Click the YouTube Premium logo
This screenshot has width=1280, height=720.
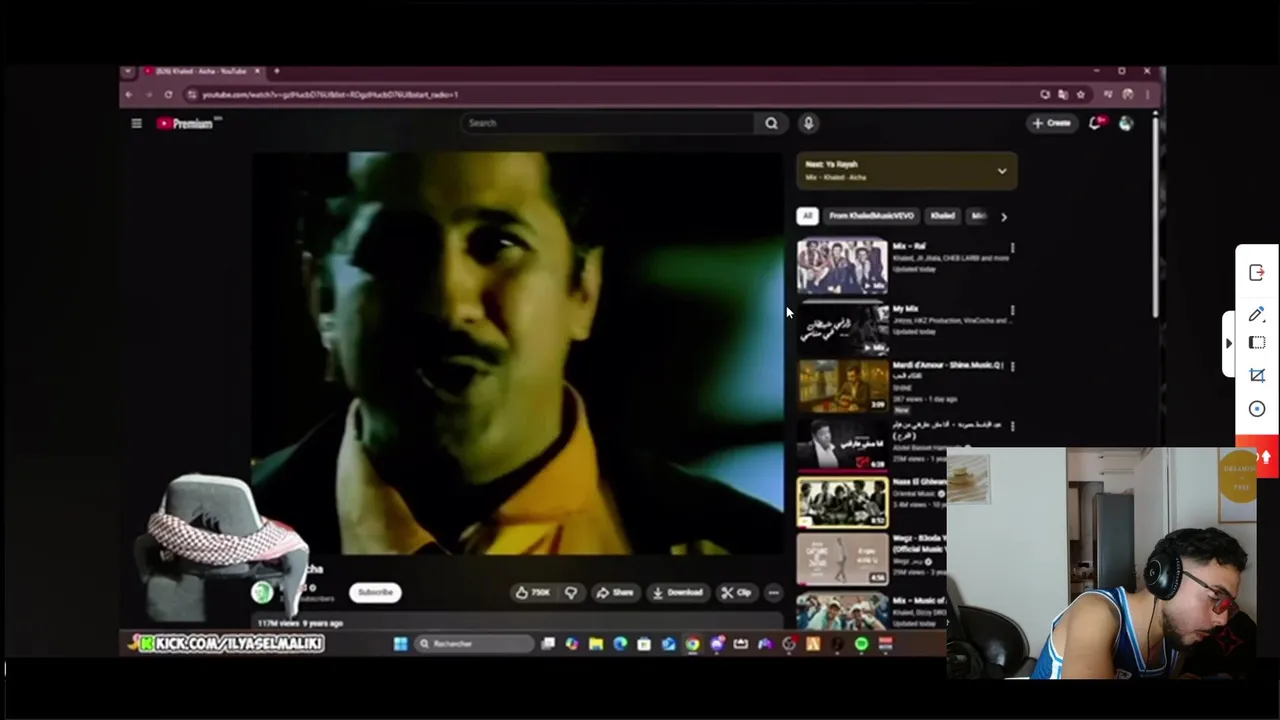click(x=188, y=123)
